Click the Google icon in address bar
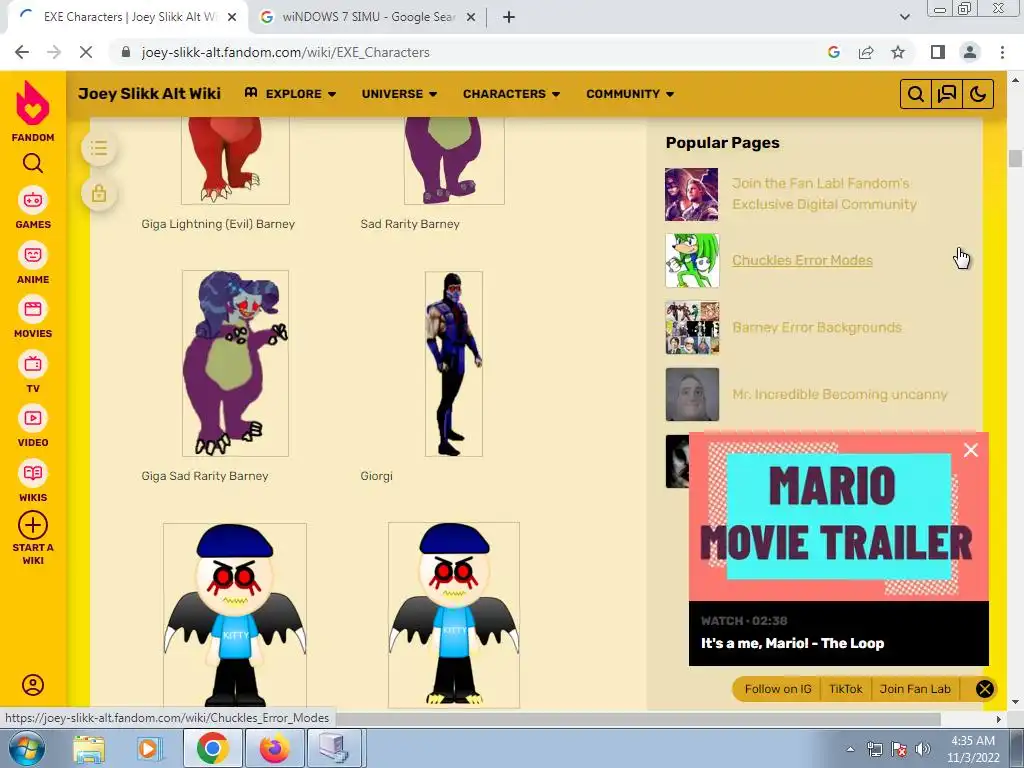The width and height of the screenshot is (1024, 768). click(834, 52)
